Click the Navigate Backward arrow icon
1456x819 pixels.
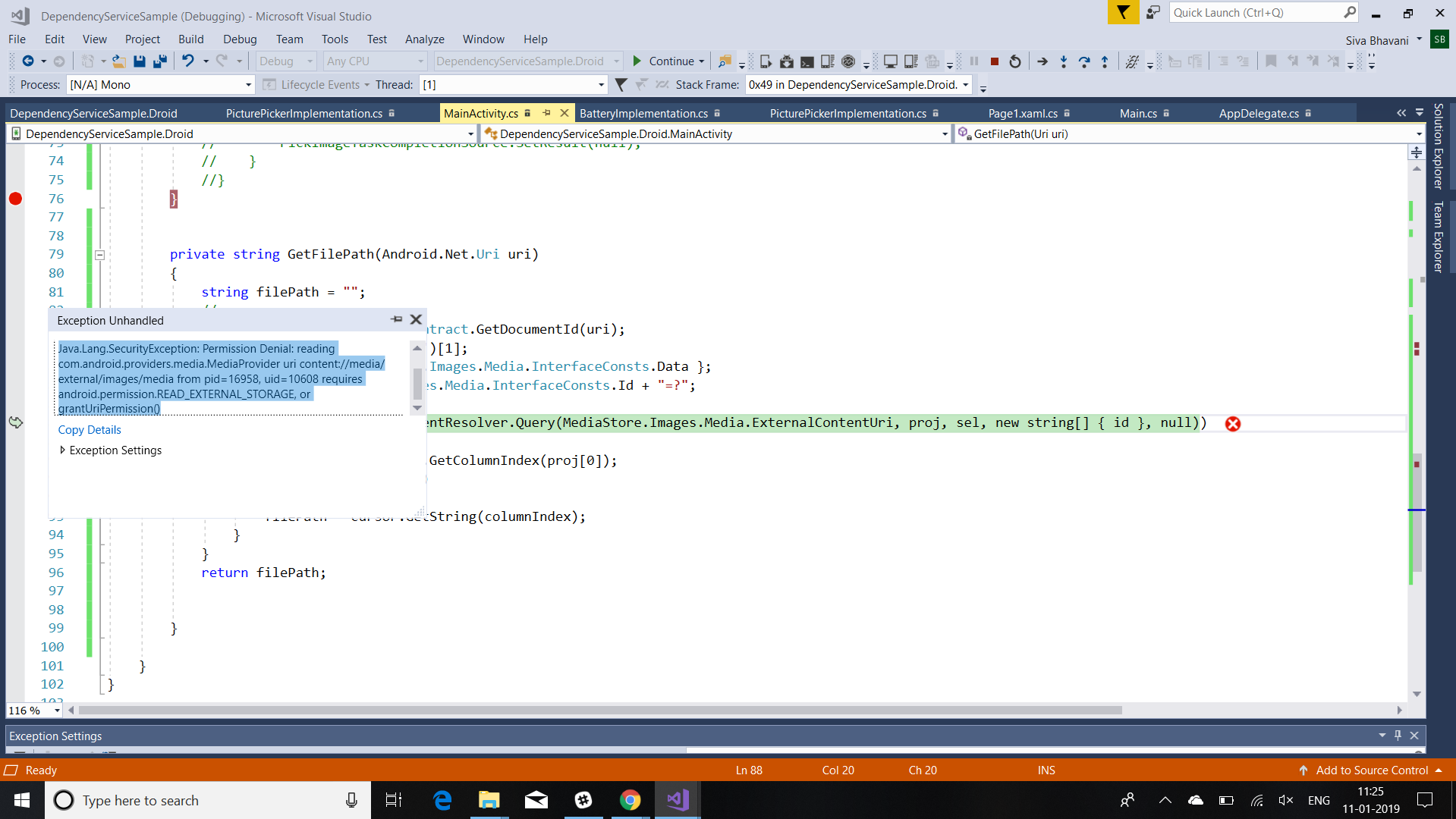click(28, 61)
